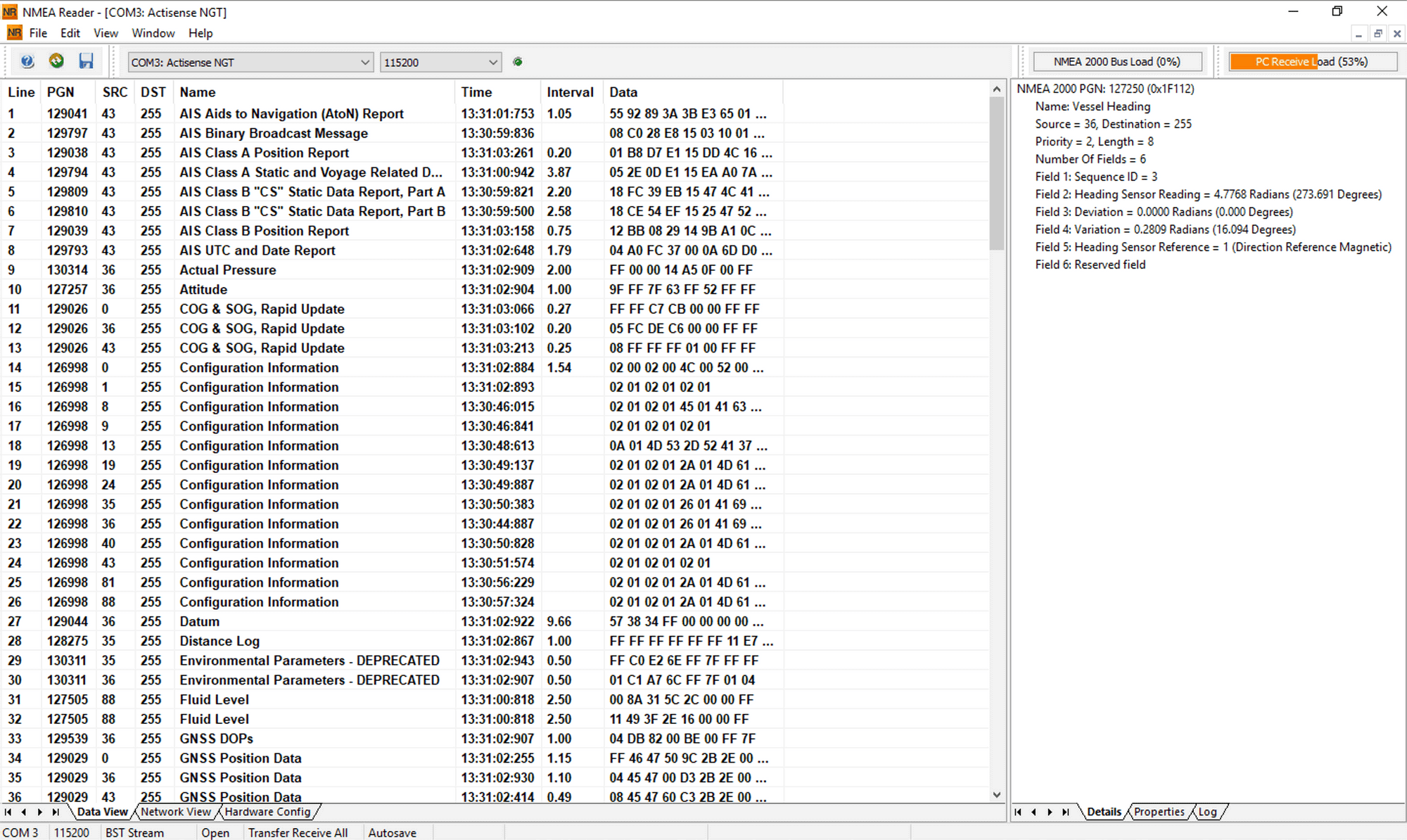The width and height of the screenshot is (1407, 840).
Task: Jump to last tab in Details panel navigation
Action: point(1066,812)
